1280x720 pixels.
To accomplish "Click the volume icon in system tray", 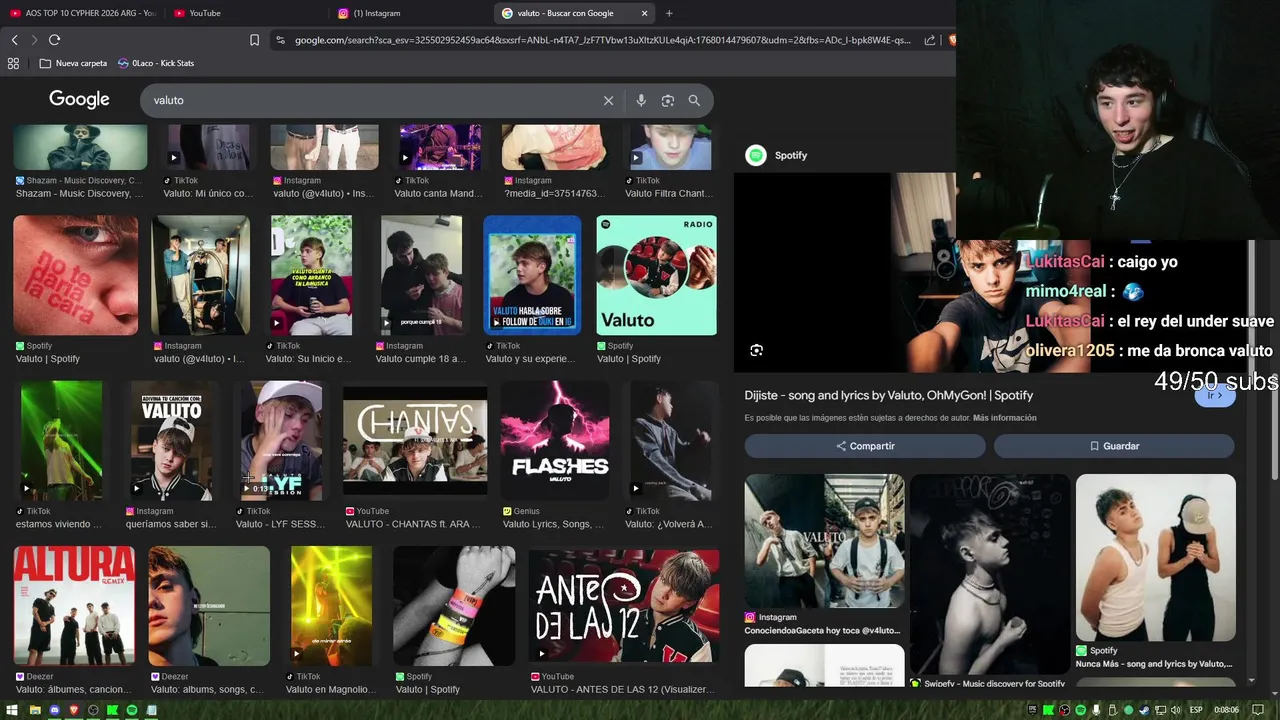I will [x=1176, y=710].
